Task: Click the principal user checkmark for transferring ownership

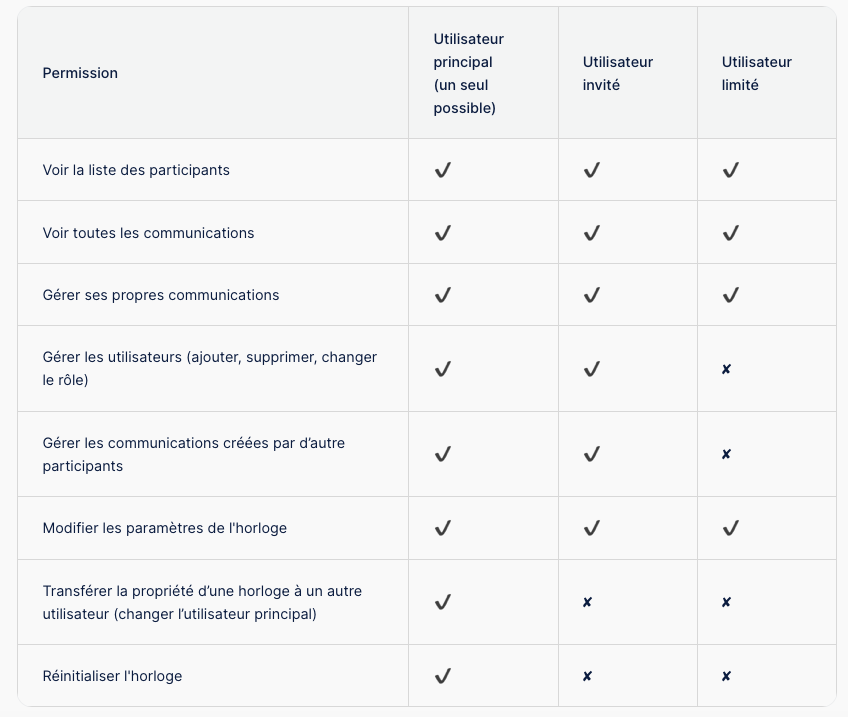Action: pos(443,602)
